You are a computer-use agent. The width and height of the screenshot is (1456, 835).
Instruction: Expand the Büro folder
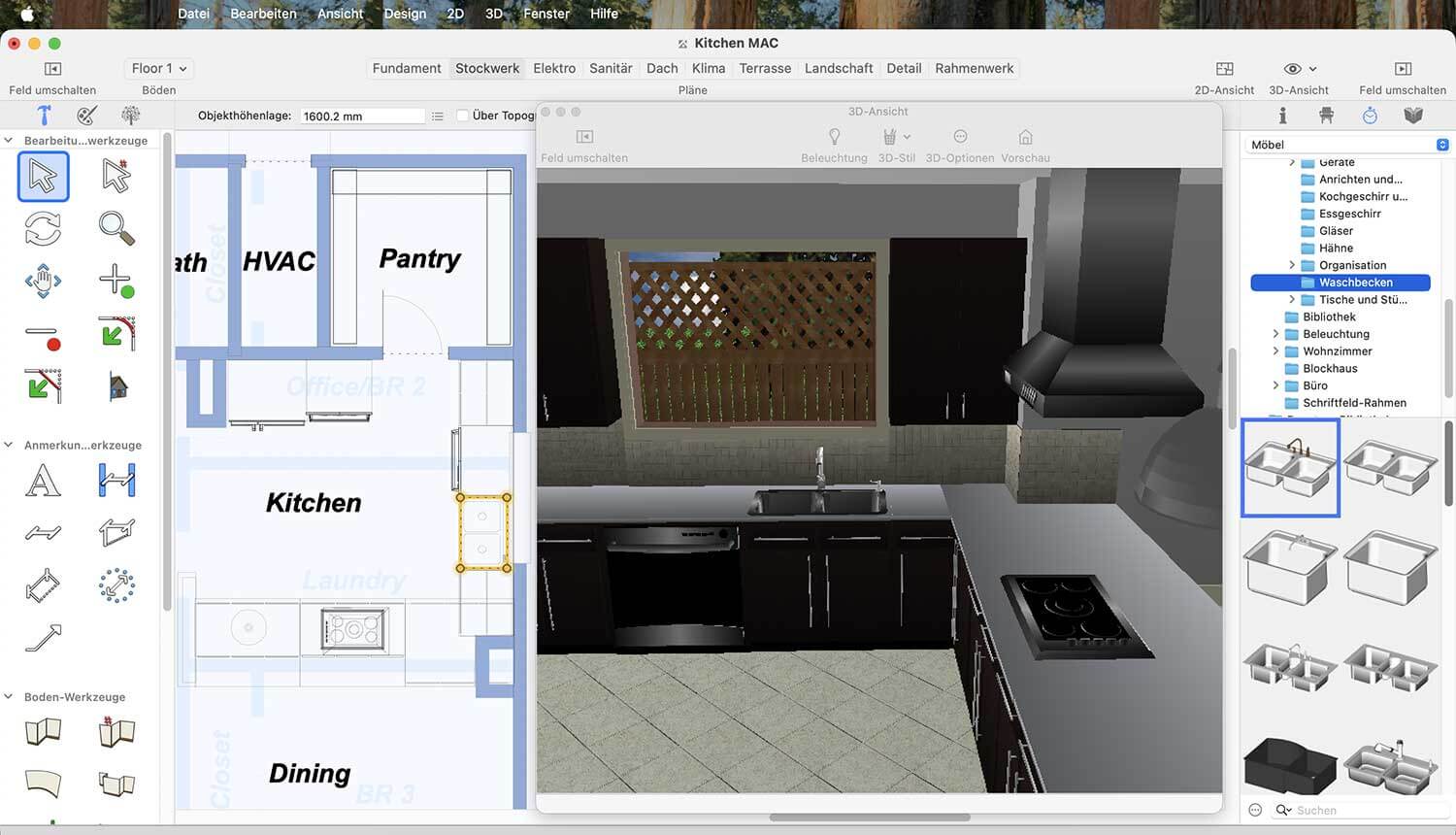(1275, 385)
